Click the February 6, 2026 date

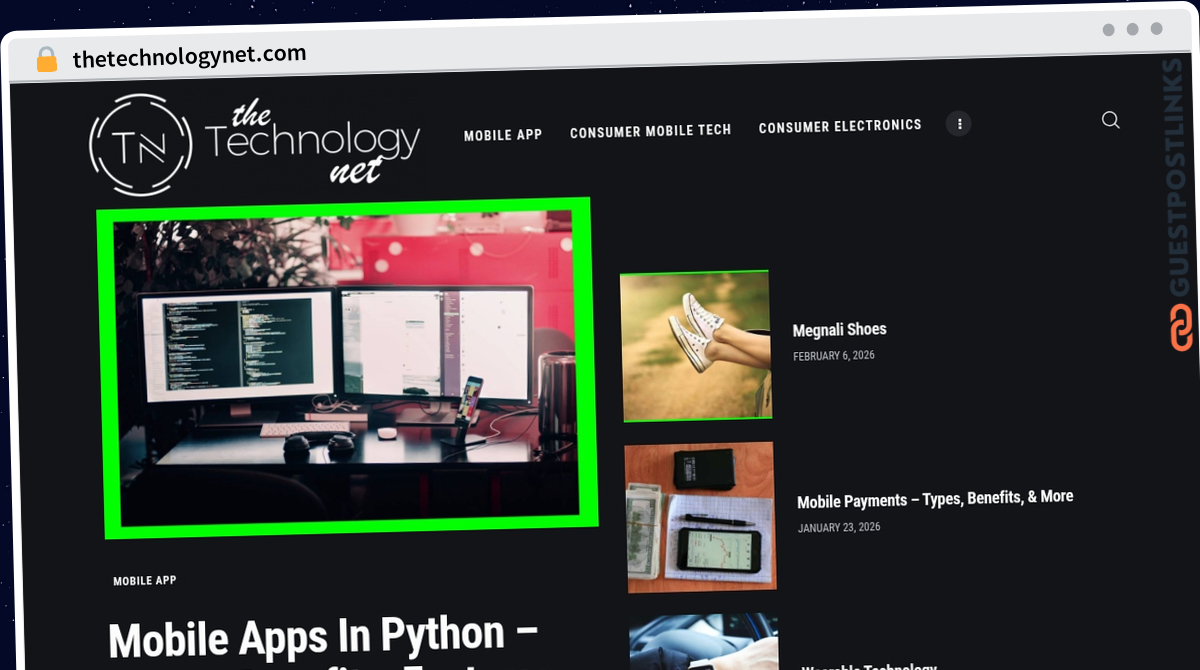click(x=834, y=356)
